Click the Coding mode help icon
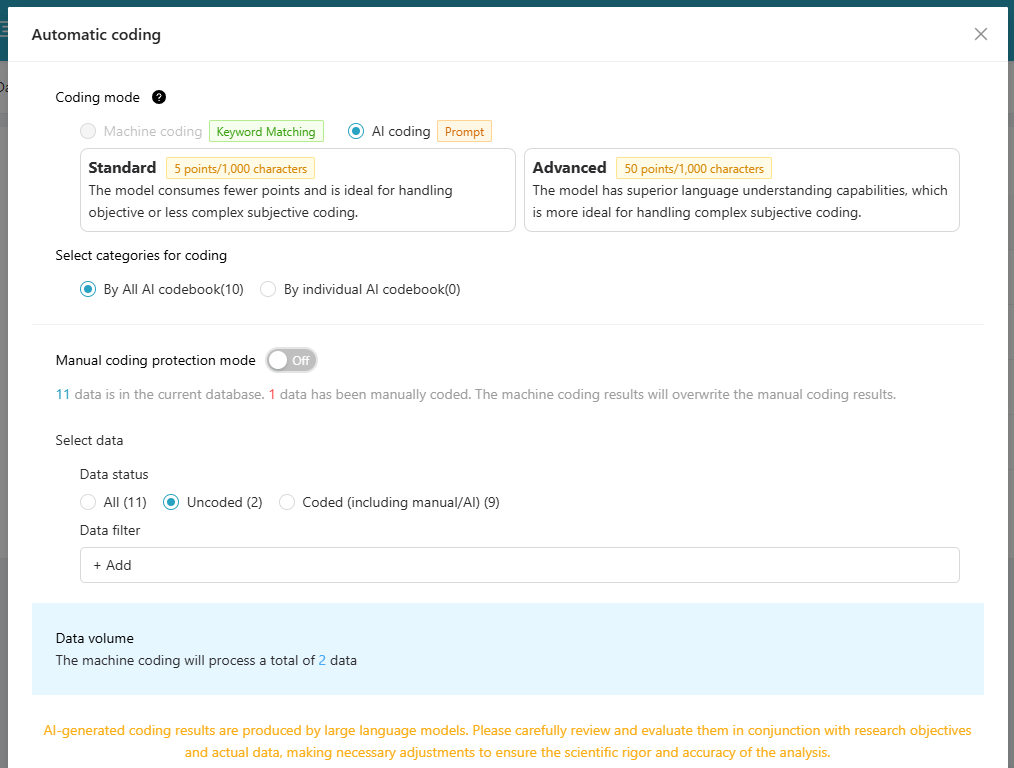1014x768 pixels. pos(158,97)
